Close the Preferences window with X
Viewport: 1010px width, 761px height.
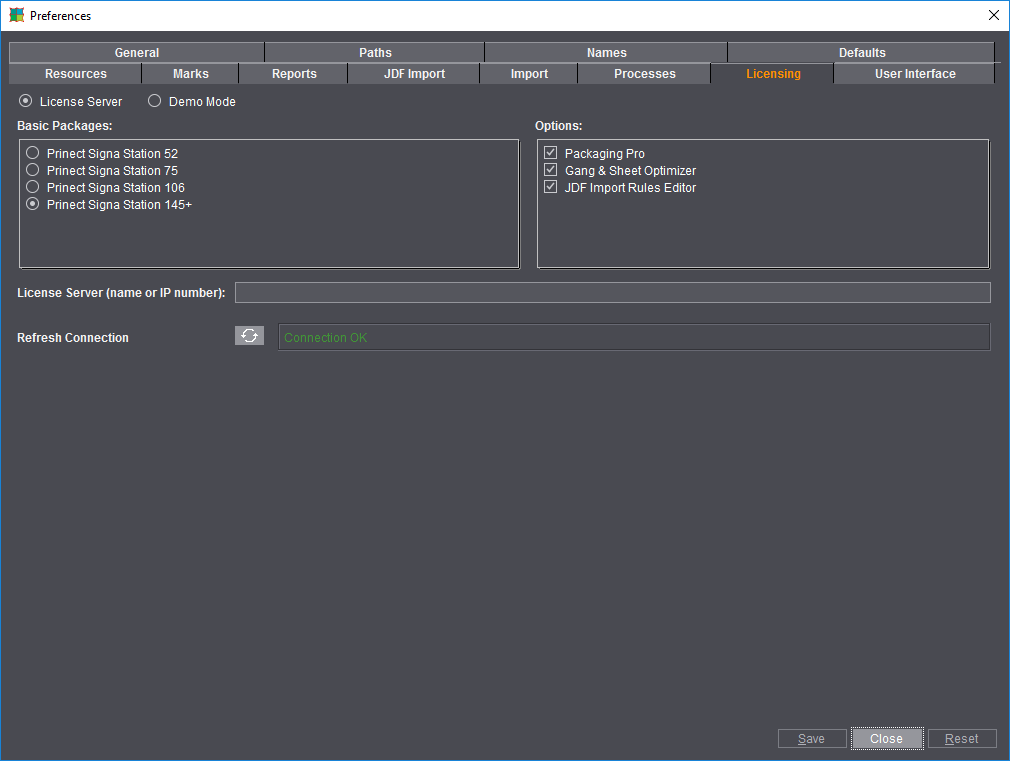pos(993,15)
